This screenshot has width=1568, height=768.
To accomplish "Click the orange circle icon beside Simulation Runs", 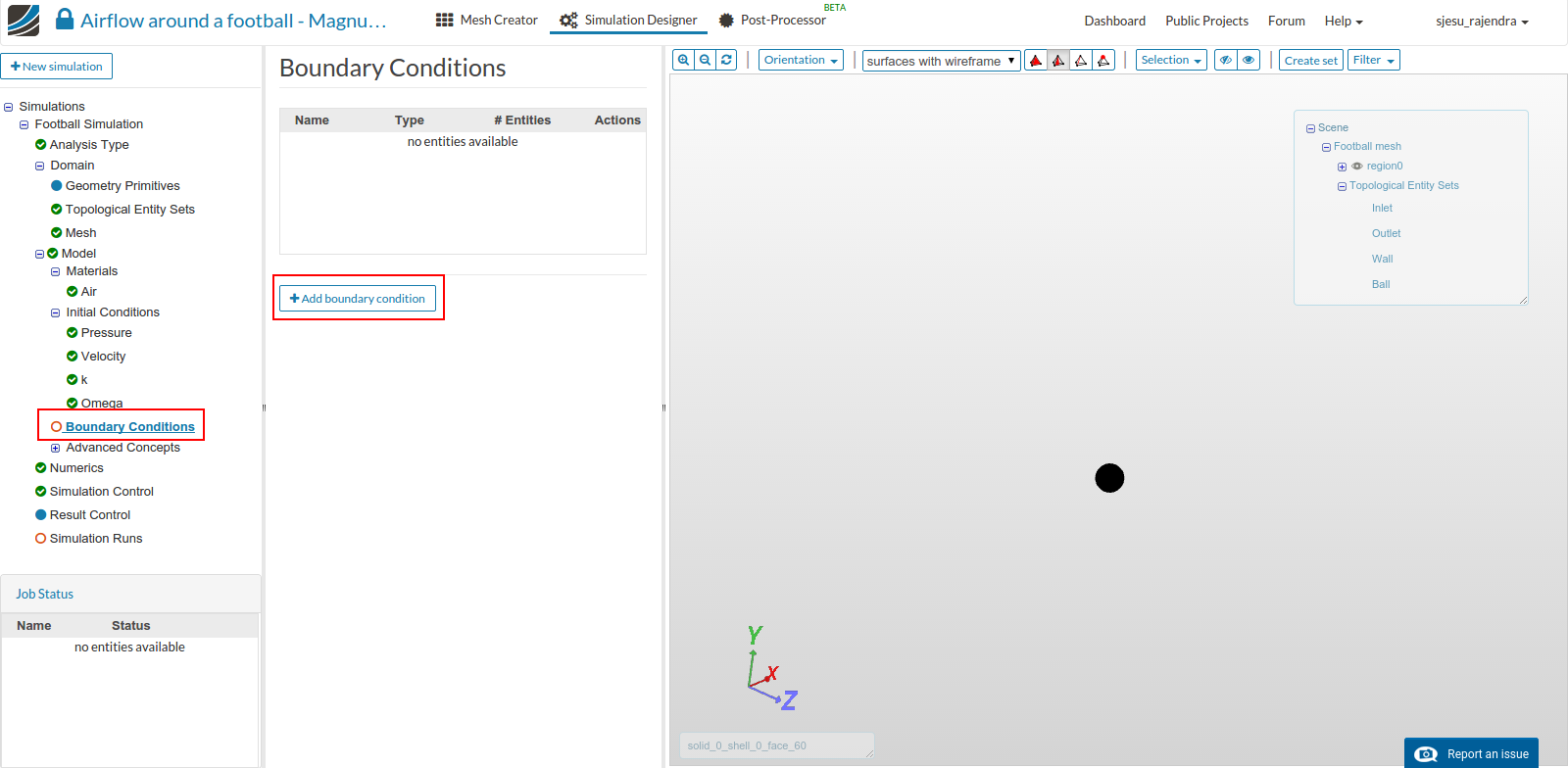I will (x=41, y=539).
